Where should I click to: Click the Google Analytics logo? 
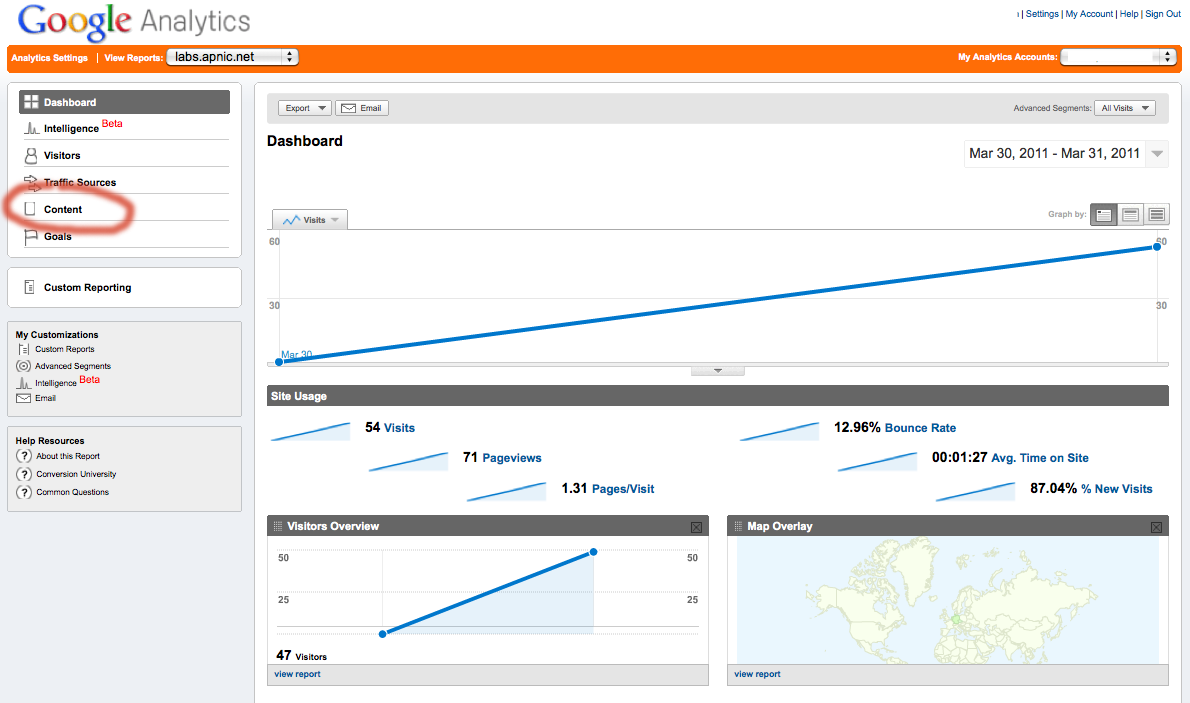tap(134, 22)
